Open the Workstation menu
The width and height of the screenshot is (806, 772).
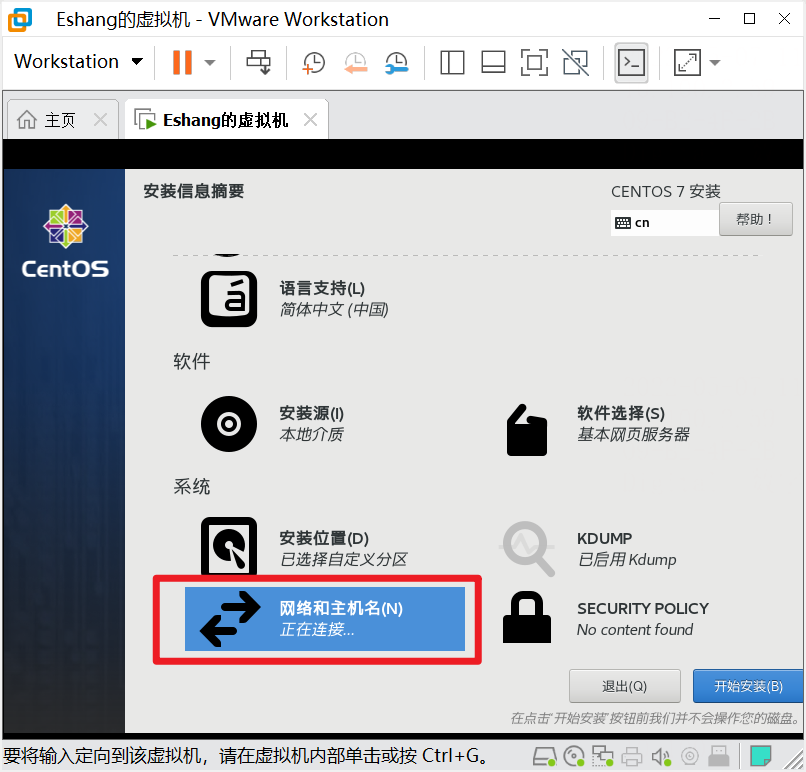pyautogui.click(x=78, y=62)
